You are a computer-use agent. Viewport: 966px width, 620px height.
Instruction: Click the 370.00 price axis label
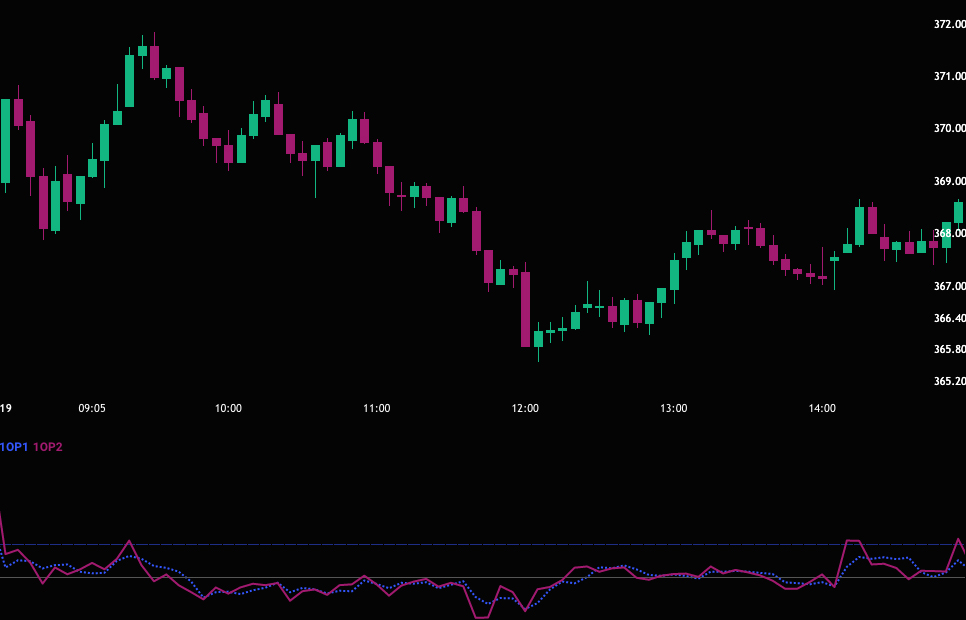tap(950, 128)
